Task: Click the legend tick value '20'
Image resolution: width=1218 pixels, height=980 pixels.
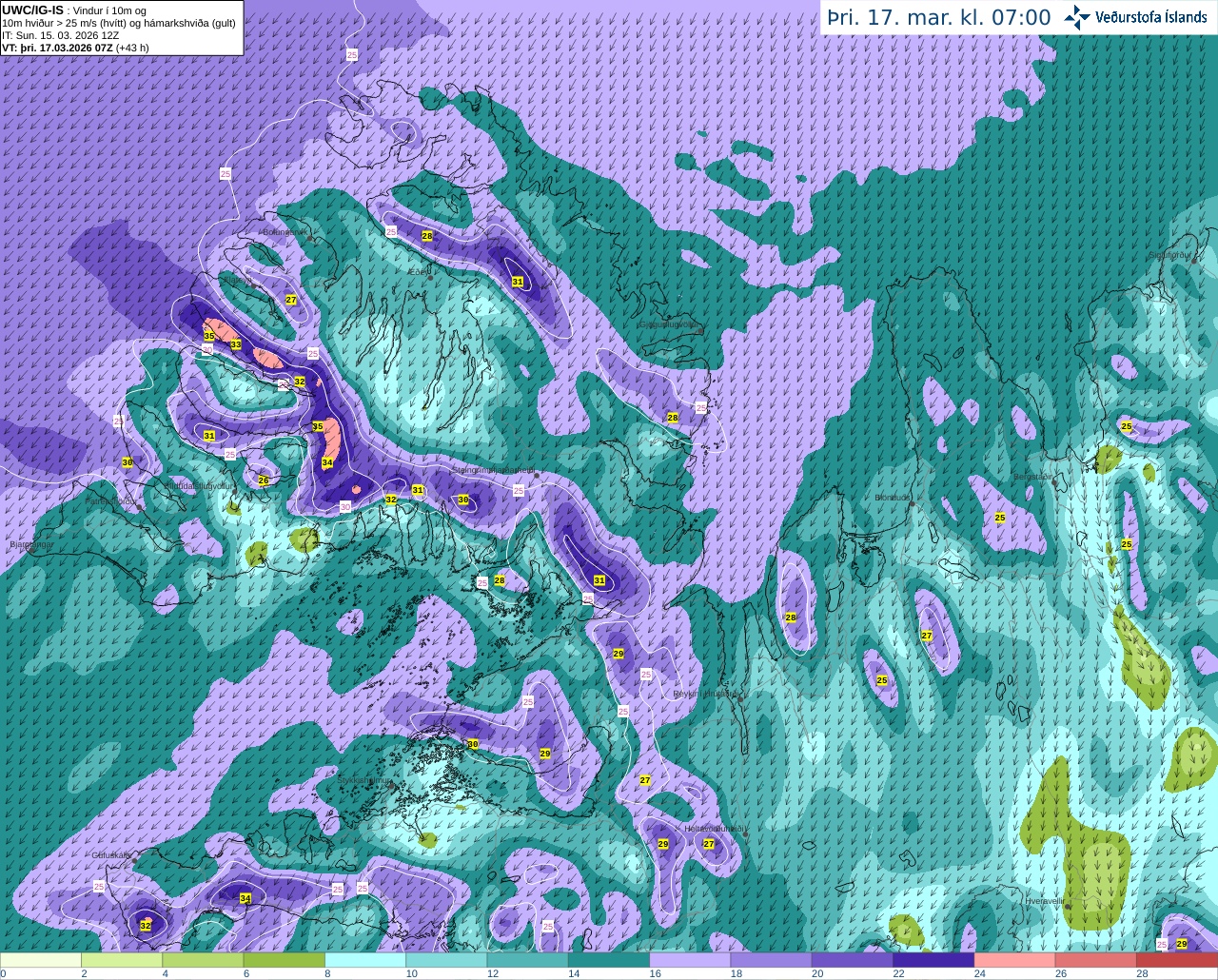Action: 818,973
